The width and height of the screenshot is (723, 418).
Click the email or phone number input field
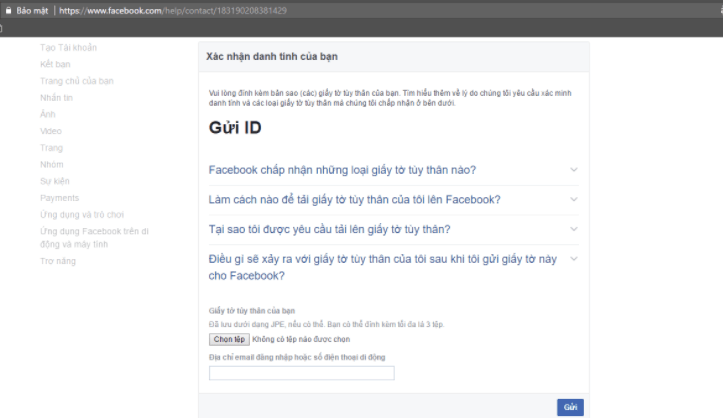pyautogui.click(x=302, y=373)
